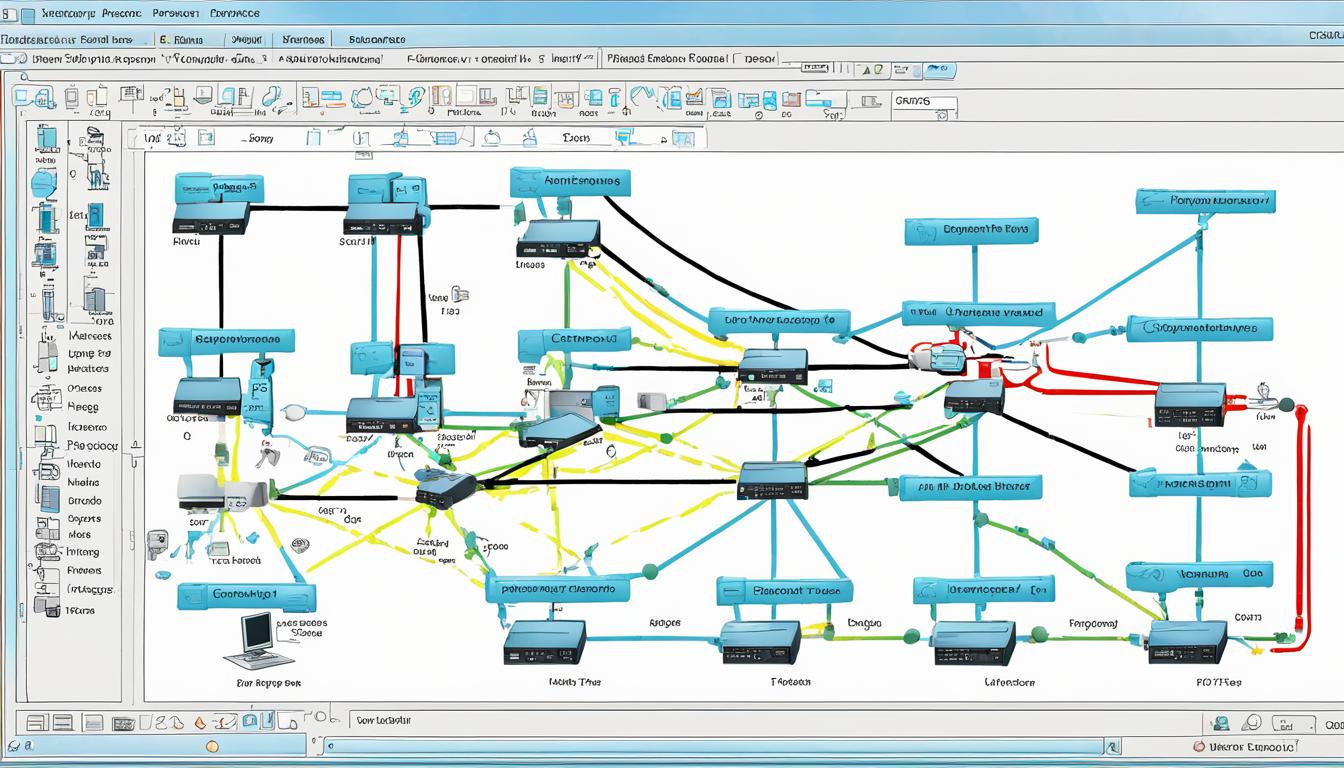The width and height of the screenshot is (1344, 768).
Task: Click the orange circle in the bottom status bar
Action: coord(211,746)
